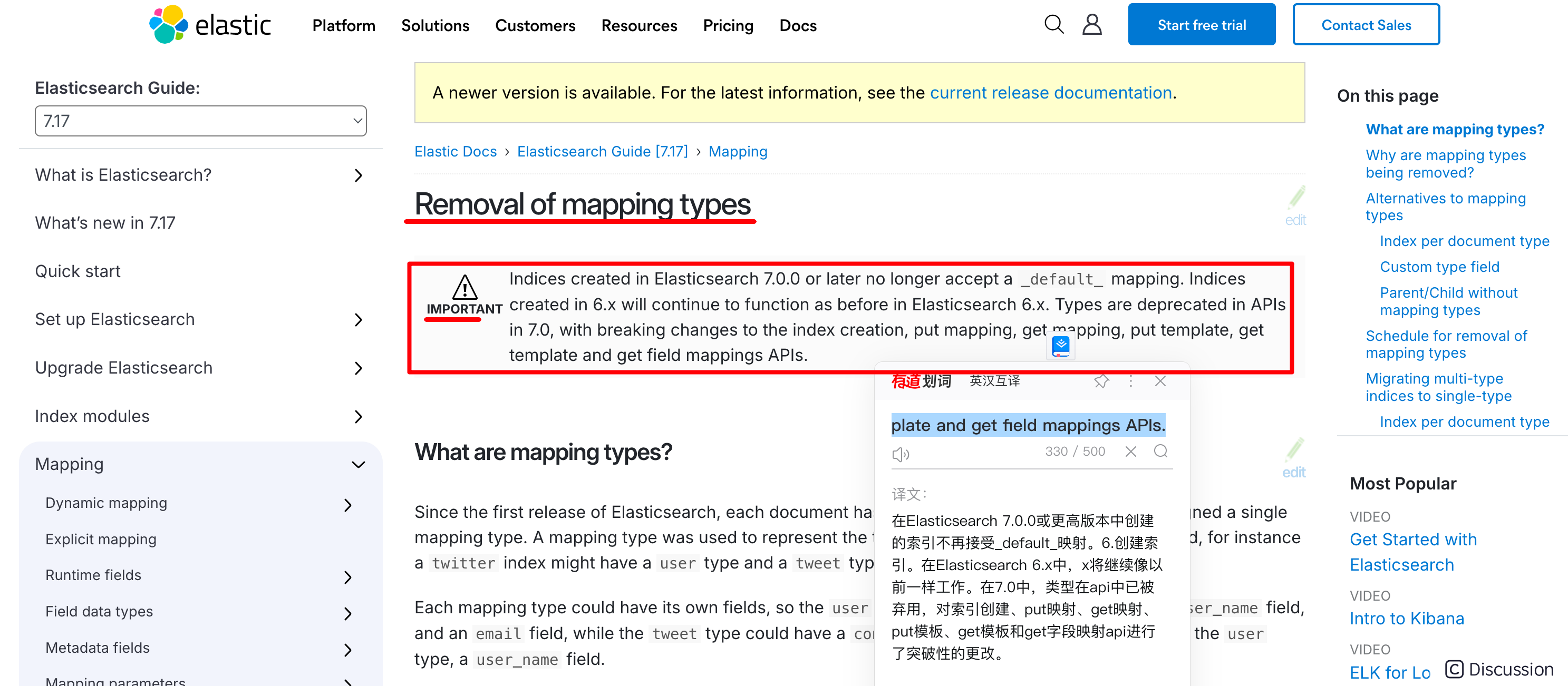The image size is (1568, 686).
Task: Click the Start free trial button
Action: pyautogui.click(x=1201, y=25)
